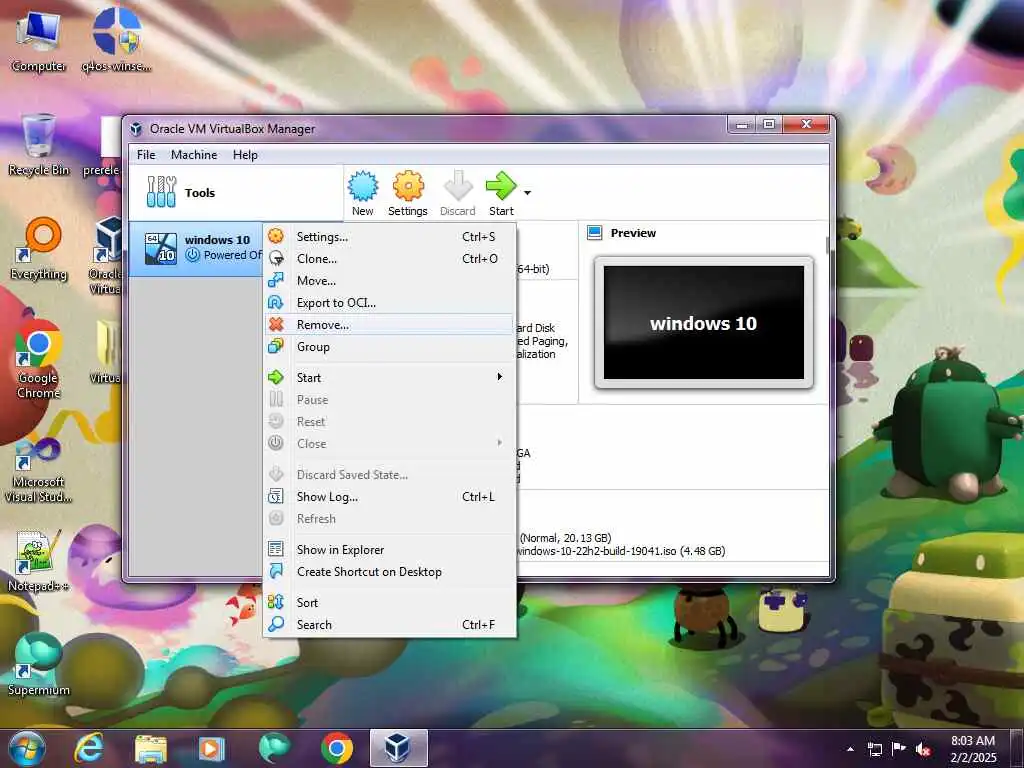Click the Group icon in the context menu

(276, 346)
